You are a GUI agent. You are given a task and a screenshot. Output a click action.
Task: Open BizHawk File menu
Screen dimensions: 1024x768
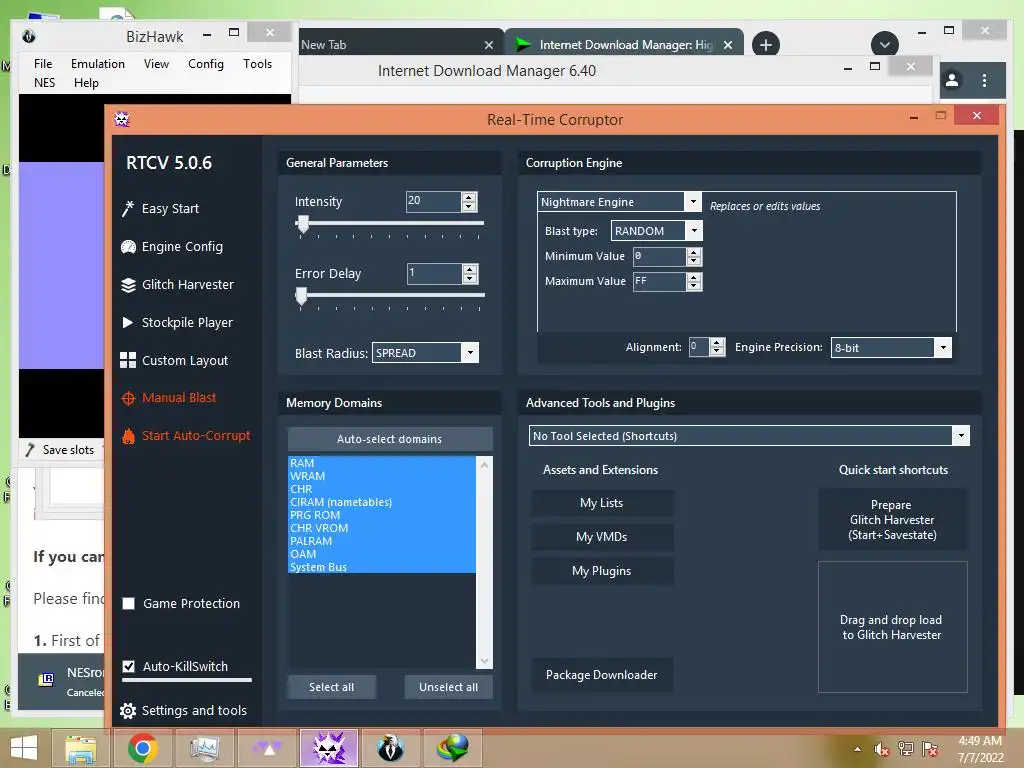43,63
